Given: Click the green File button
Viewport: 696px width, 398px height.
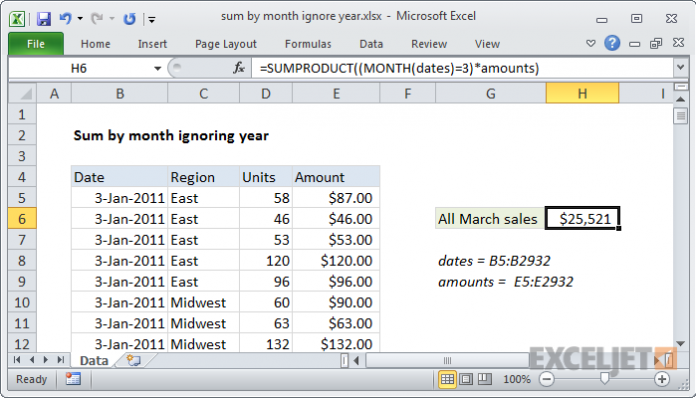Looking at the screenshot, I should [36, 44].
